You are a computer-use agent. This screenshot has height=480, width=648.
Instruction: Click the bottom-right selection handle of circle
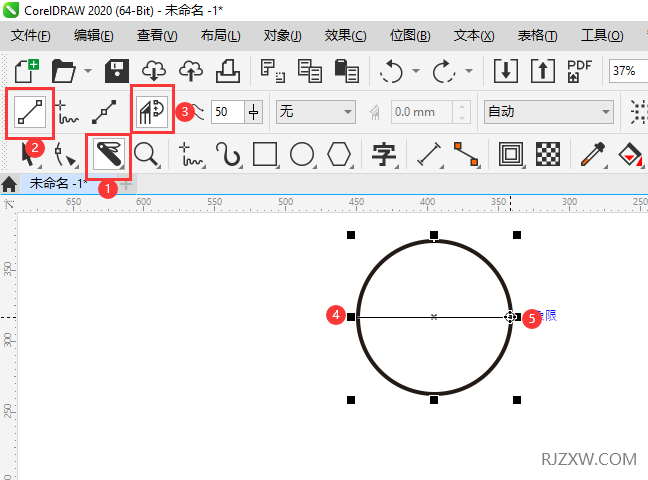pos(517,400)
